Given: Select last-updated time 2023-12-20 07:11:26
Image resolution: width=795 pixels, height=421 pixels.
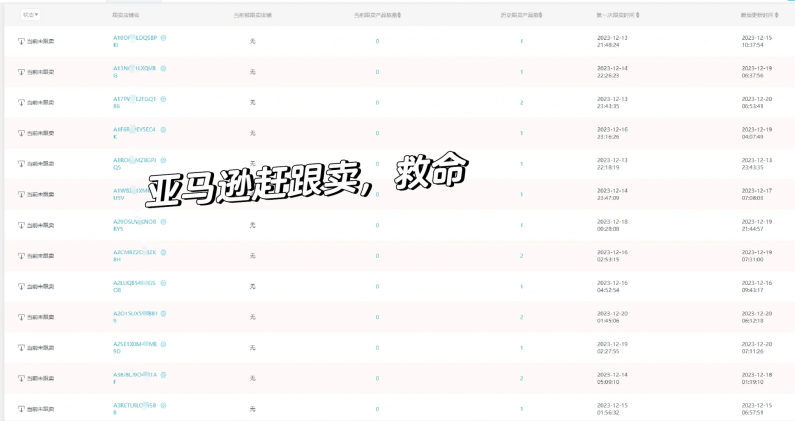Looking at the screenshot, I should point(756,347).
